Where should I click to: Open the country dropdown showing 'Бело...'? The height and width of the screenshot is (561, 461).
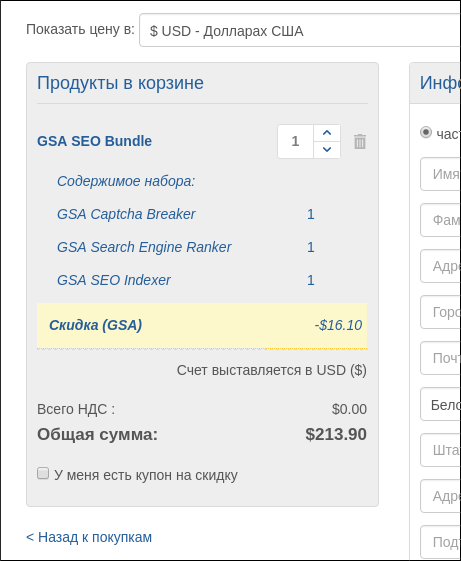point(441,404)
